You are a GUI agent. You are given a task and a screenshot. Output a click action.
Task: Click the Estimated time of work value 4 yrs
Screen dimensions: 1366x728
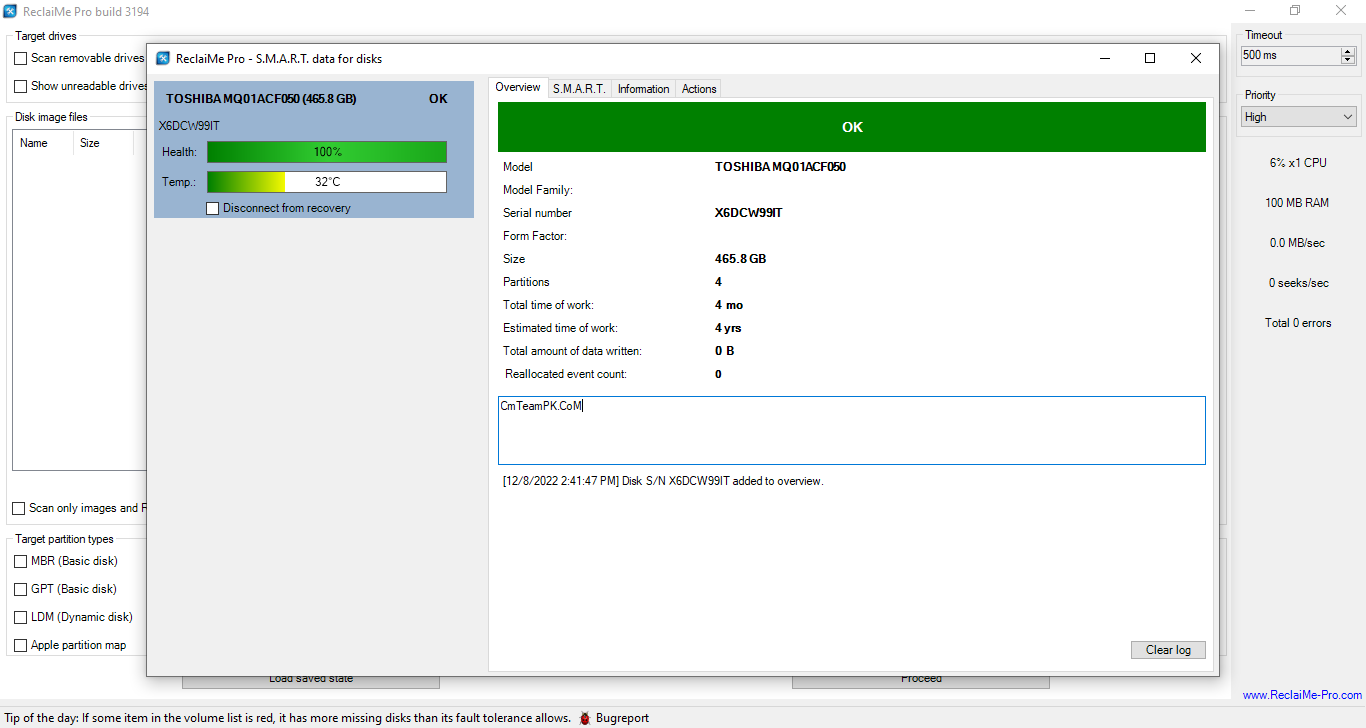728,328
